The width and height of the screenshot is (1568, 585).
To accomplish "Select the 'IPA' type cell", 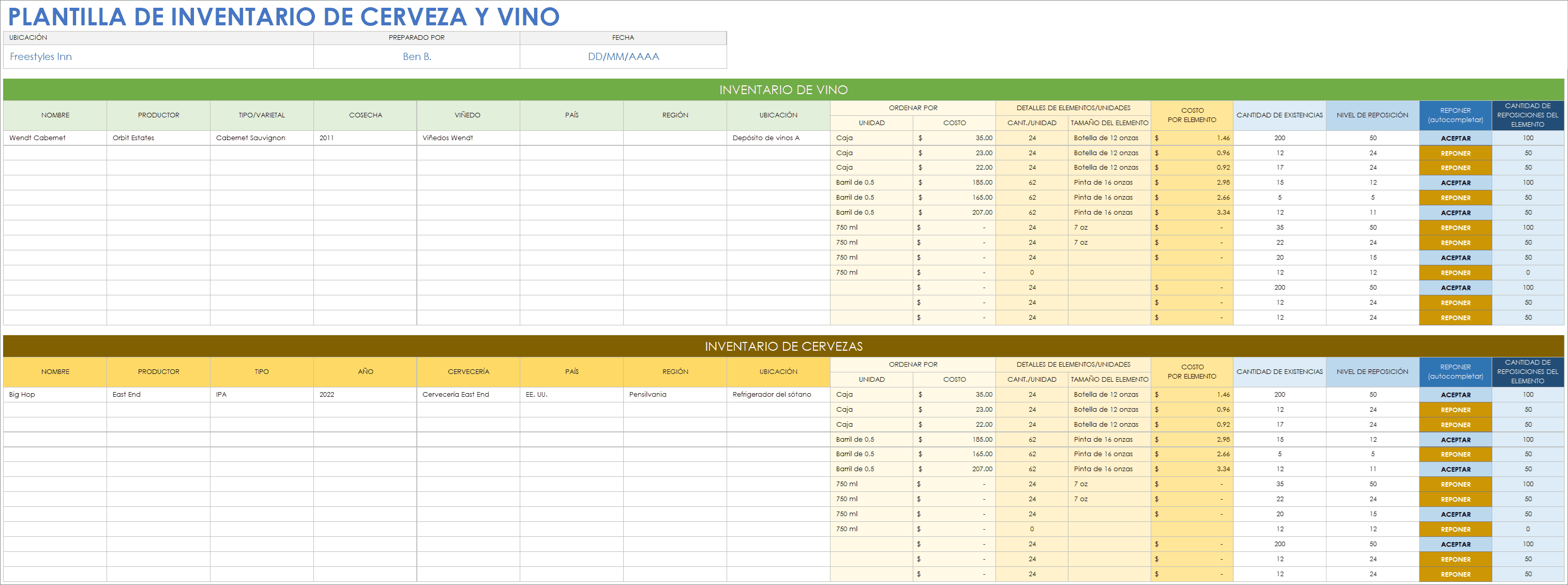I will point(262,395).
